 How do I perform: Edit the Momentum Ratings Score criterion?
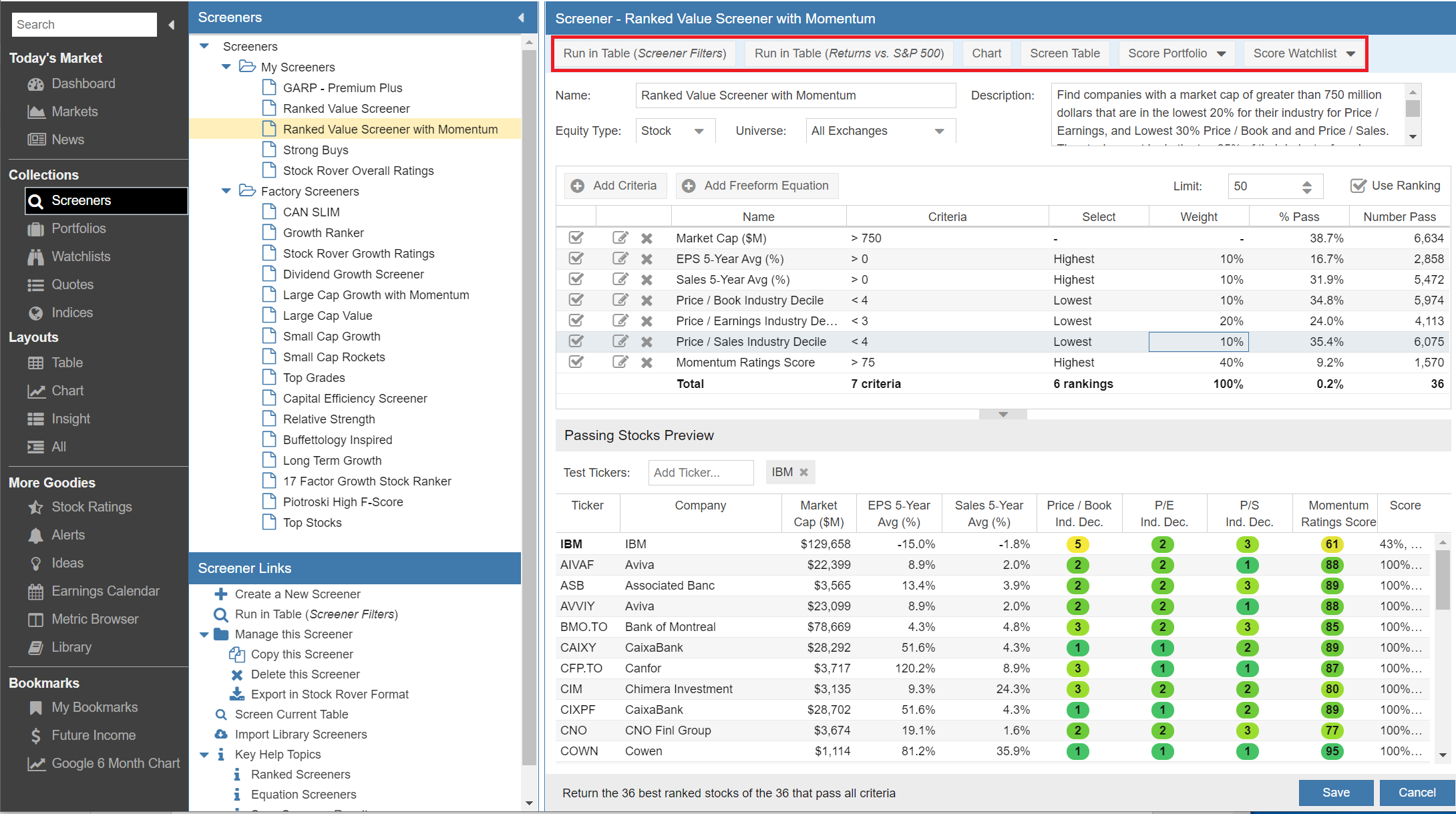620,363
